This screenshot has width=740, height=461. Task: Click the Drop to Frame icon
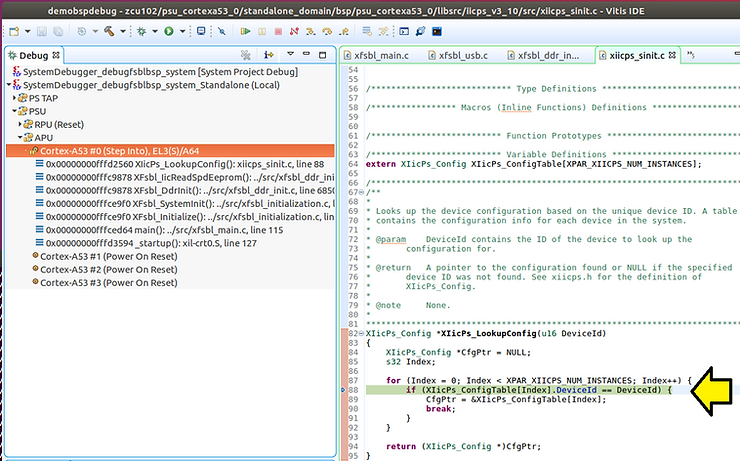pyautogui.click(x=367, y=31)
